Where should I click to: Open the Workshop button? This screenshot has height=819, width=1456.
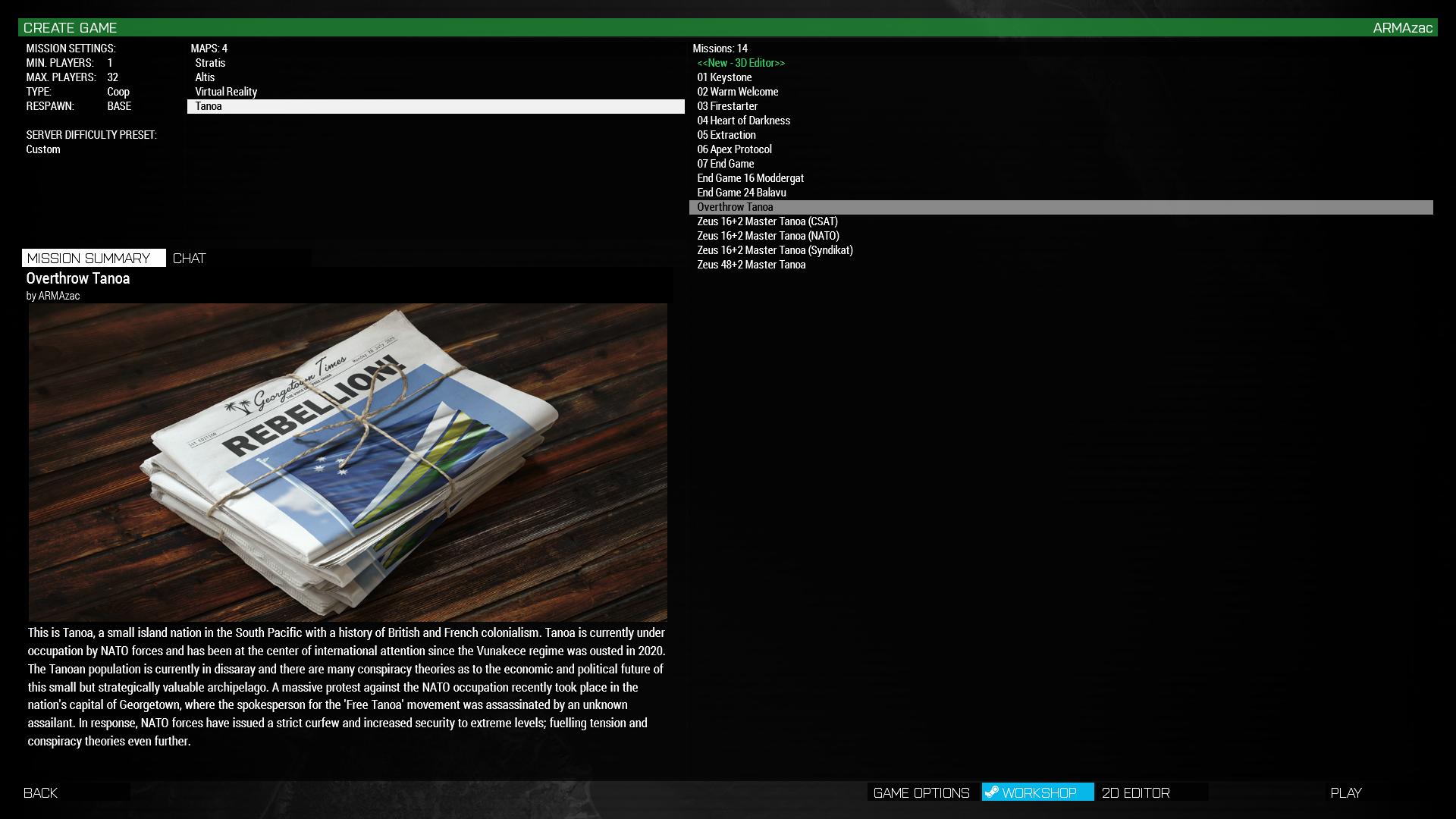point(1038,792)
